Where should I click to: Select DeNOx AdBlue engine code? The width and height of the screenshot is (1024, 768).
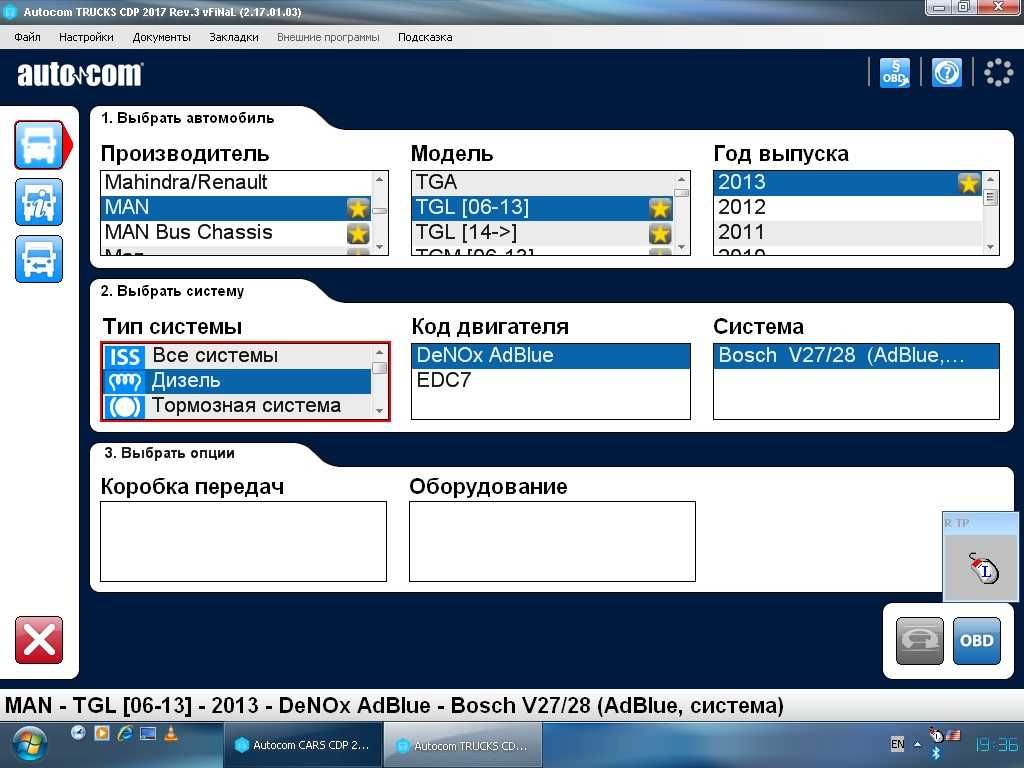point(551,356)
